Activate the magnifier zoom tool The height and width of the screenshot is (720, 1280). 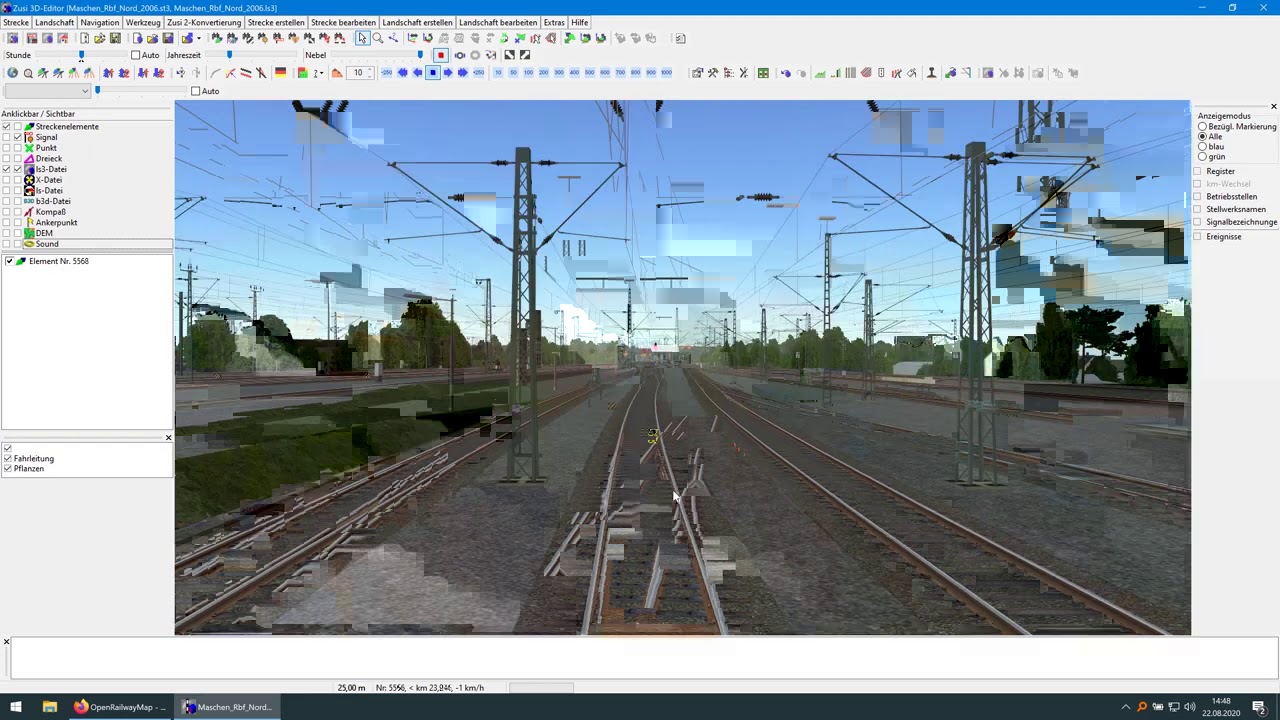(x=378, y=38)
